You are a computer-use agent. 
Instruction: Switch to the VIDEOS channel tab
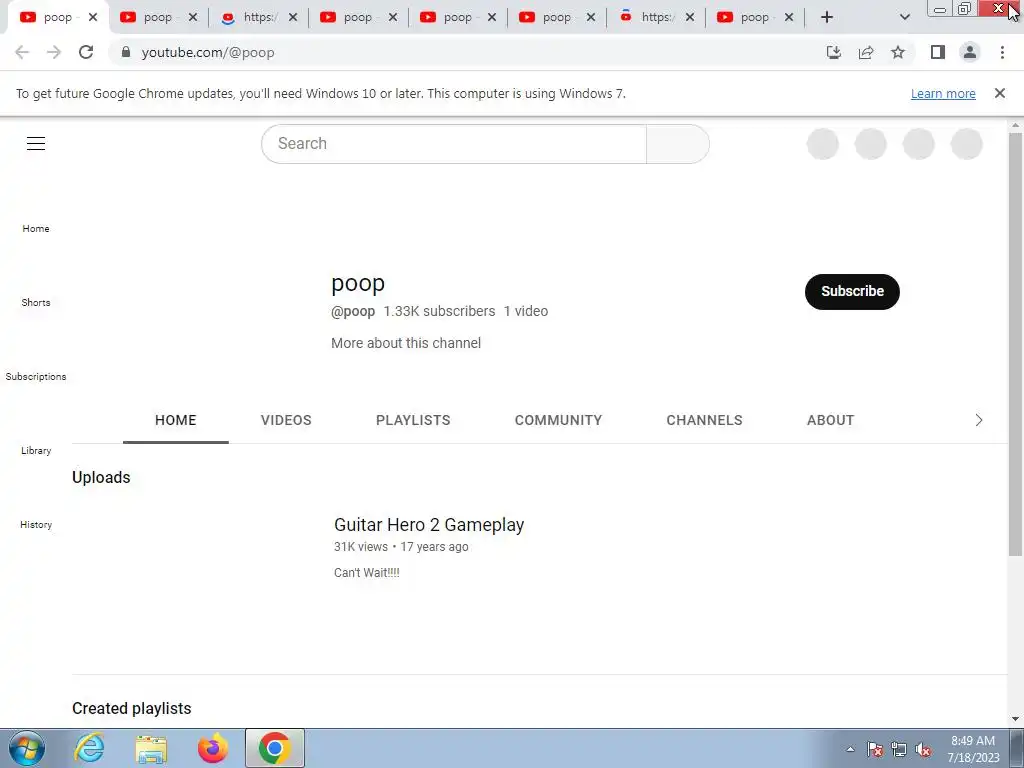[x=286, y=420]
